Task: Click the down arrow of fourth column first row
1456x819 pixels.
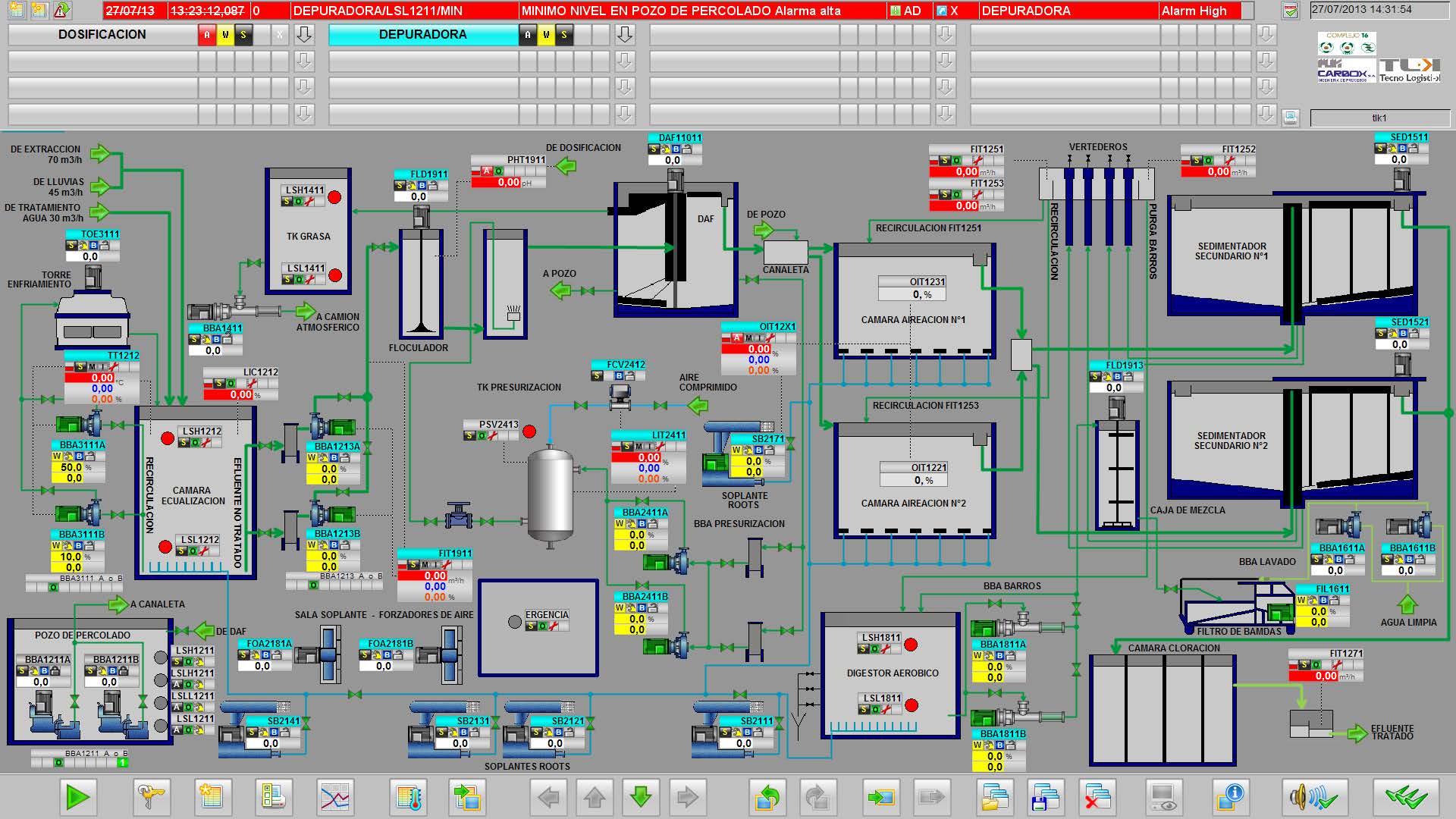Action: click(1266, 35)
